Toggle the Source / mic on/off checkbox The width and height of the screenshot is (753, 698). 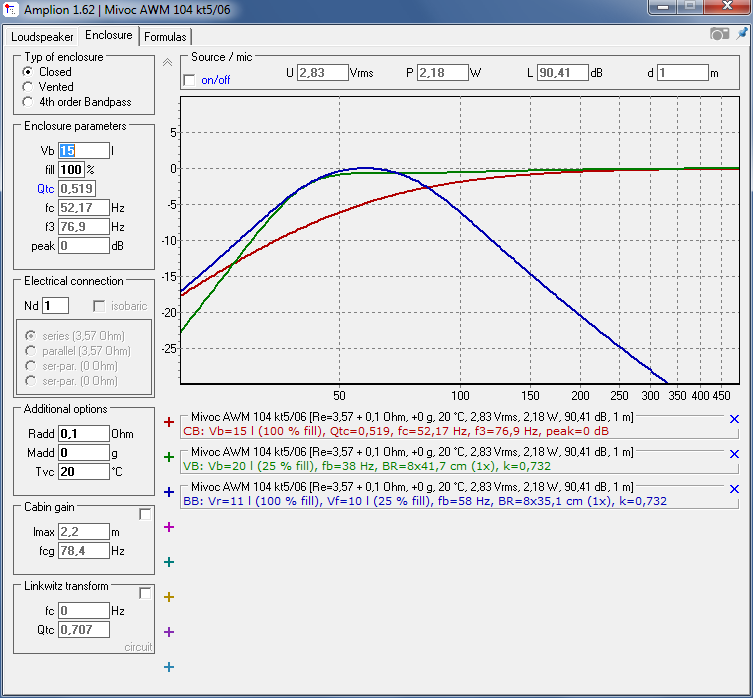pyautogui.click(x=190, y=80)
